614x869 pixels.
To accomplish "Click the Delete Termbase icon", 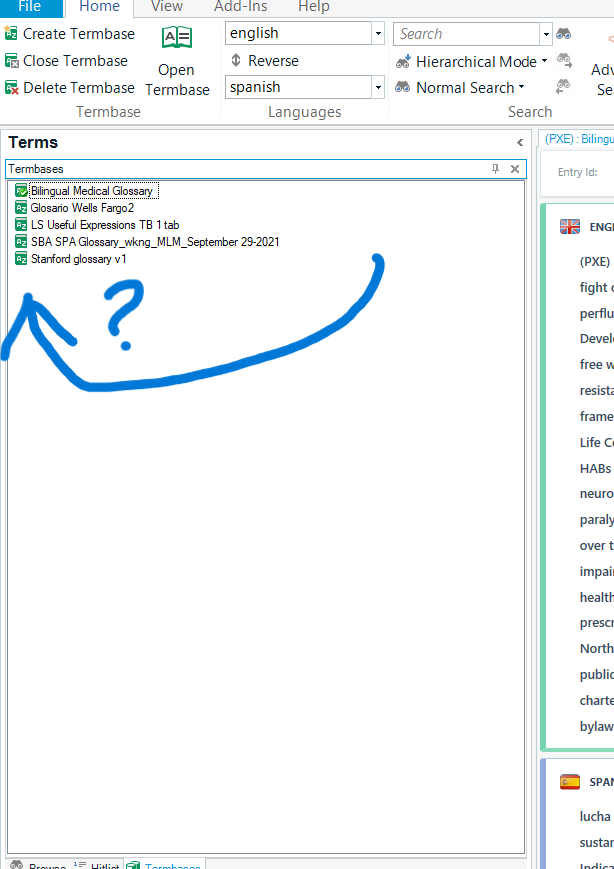I will point(11,88).
